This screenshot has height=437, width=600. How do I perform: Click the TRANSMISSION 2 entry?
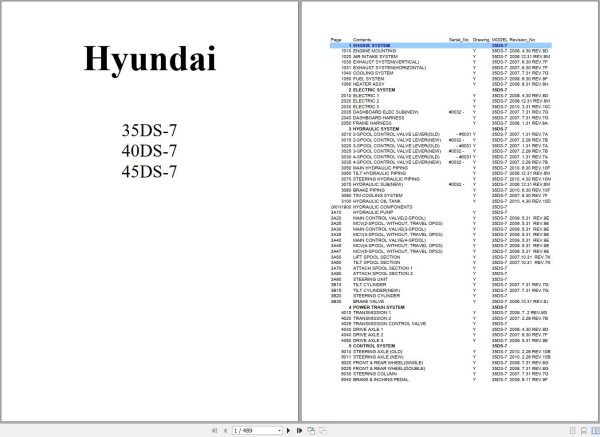[372, 318]
